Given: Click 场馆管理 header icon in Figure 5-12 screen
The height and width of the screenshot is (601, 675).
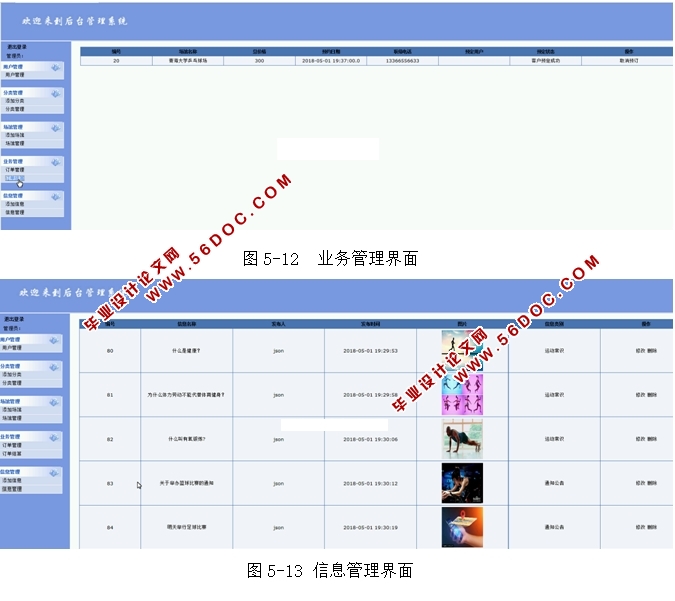Looking at the screenshot, I should pos(56,128).
